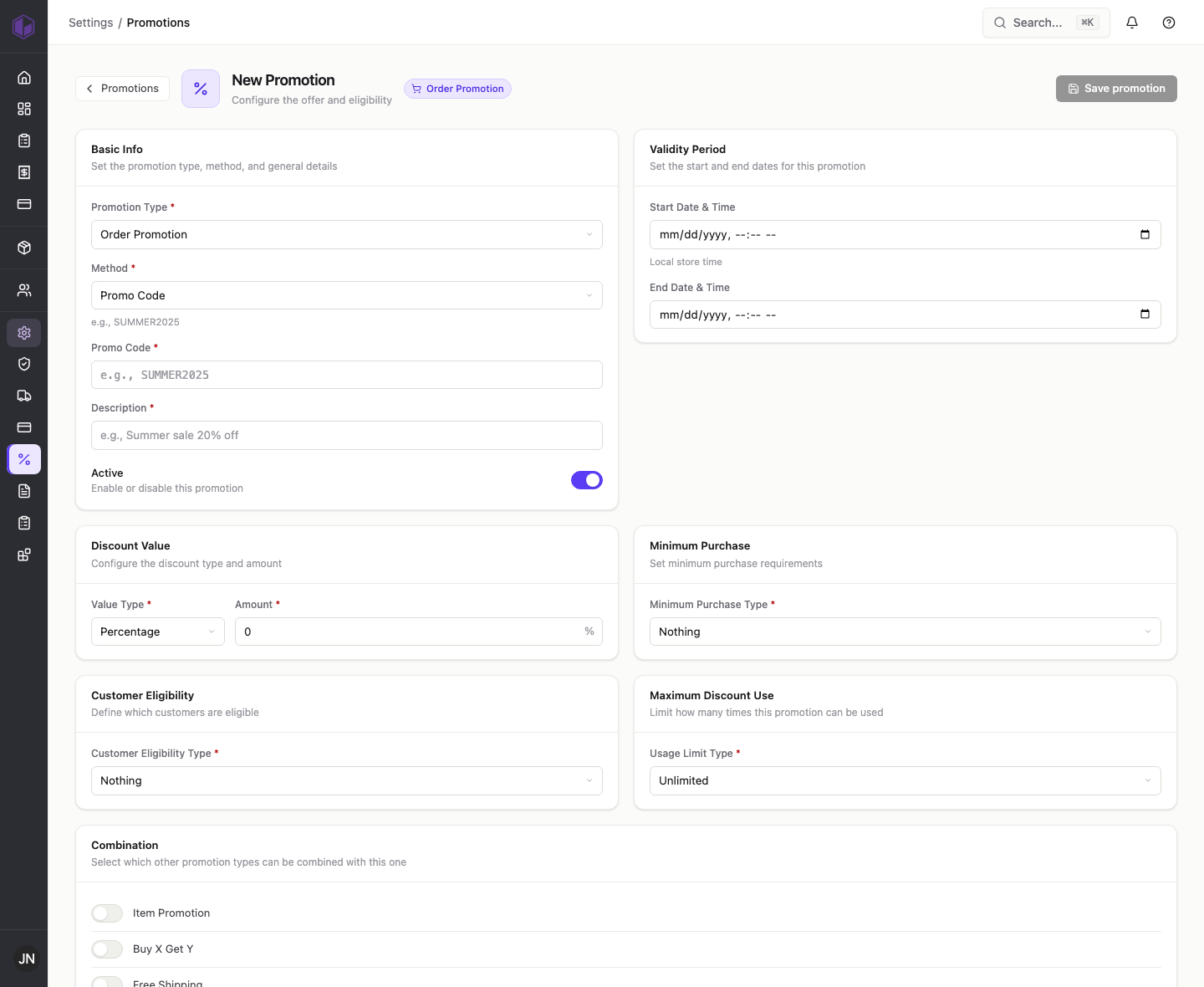
Task: Open the home icon in sidebar
Action: [x=24, y=78]
